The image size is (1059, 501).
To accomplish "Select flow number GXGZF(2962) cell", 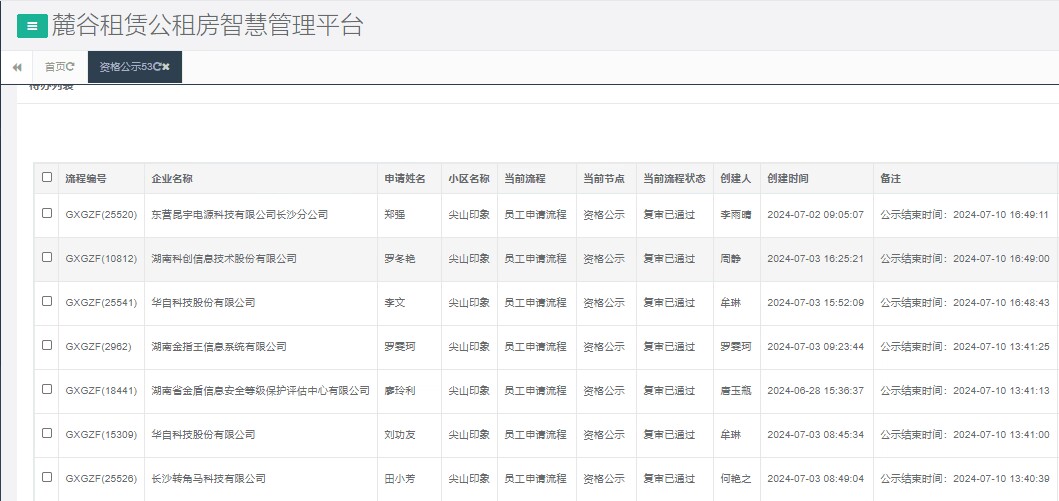I will tap(99, 346).
